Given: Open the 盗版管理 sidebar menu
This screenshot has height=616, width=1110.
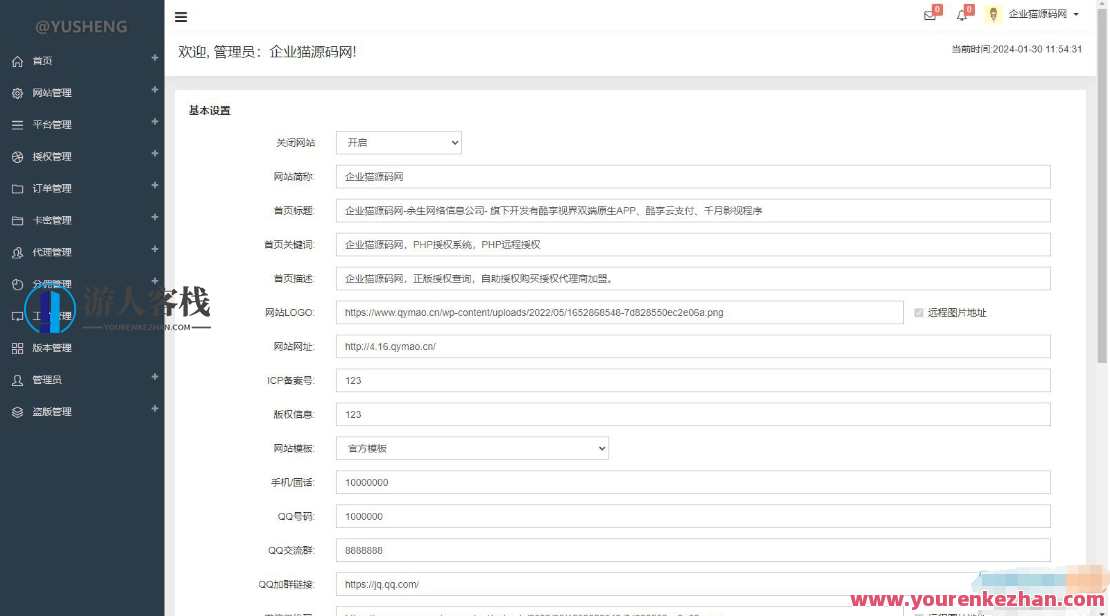Looking at the screenshot, I should [x=50, y=411].
